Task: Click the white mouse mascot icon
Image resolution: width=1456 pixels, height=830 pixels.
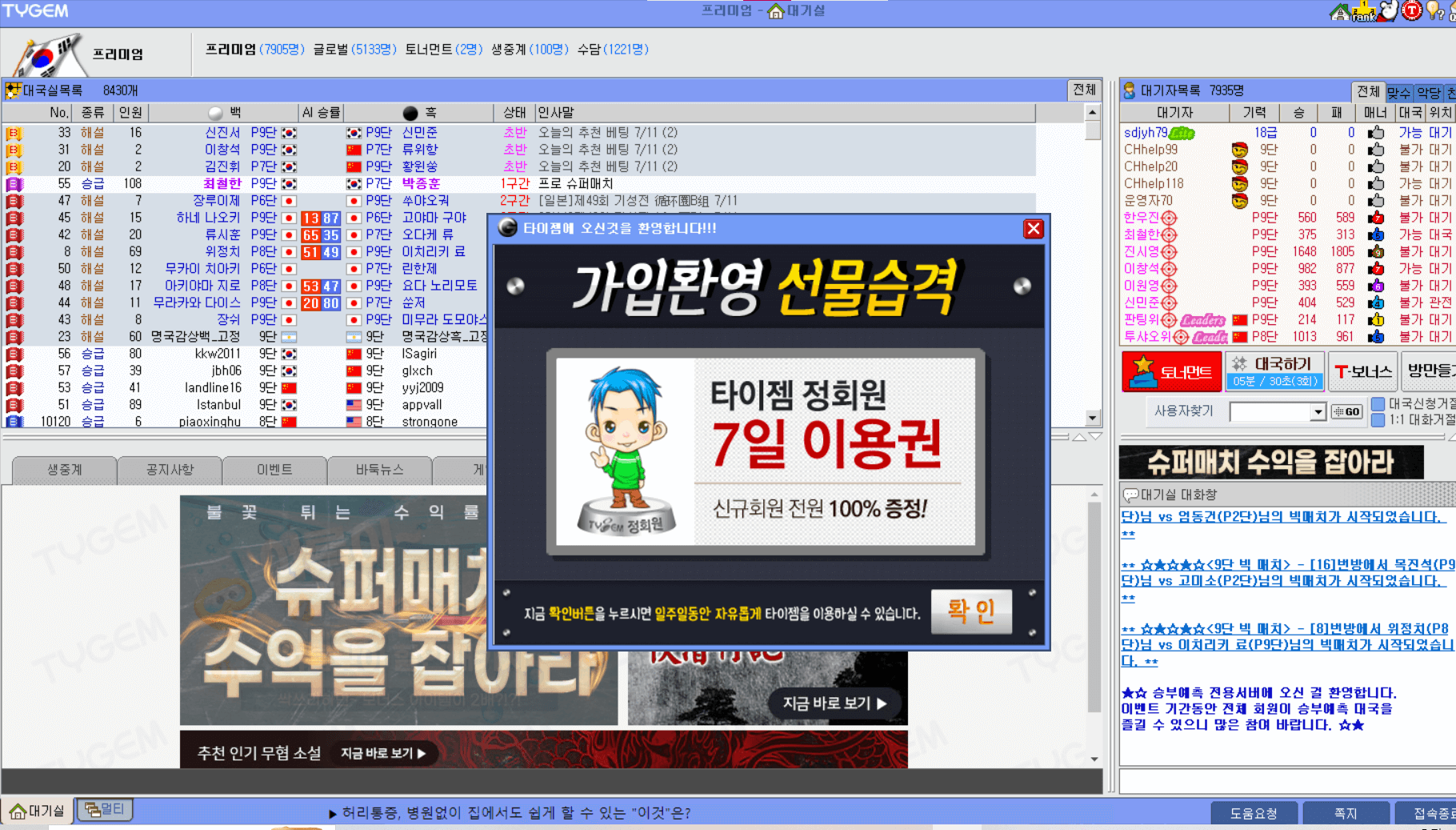Action: tap(1389, 10)
